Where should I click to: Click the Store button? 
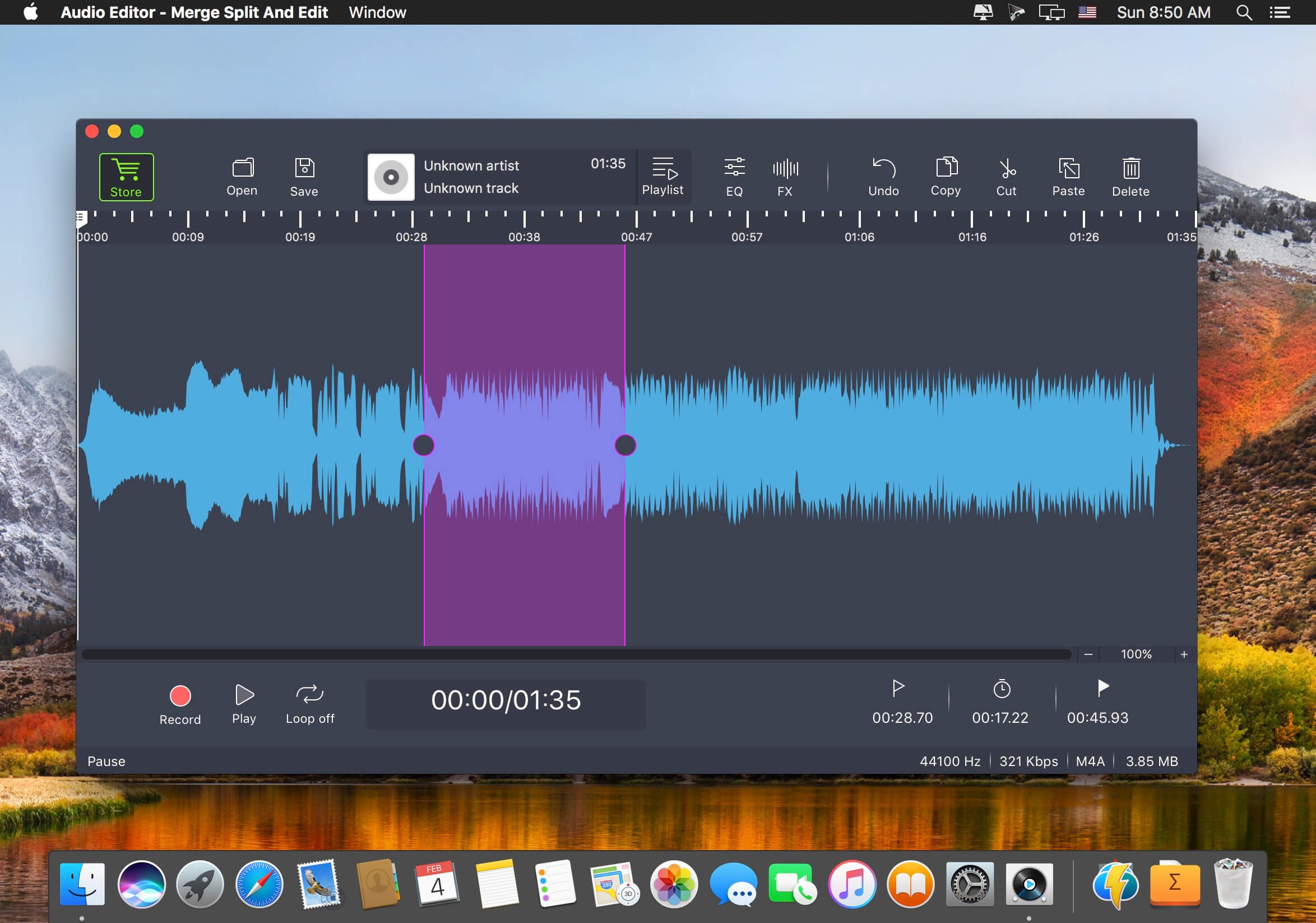point(124,175)
